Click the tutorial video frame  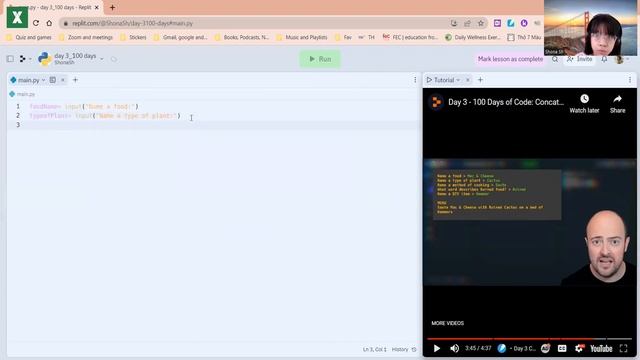tap(529, 222)
